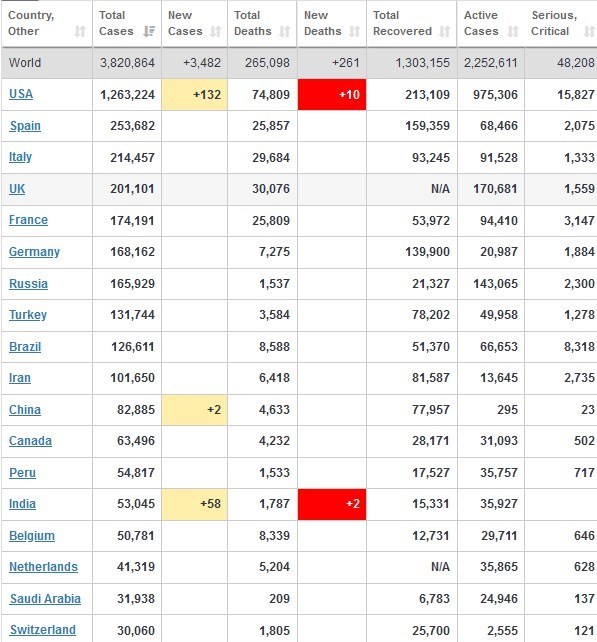Open the Brazil country link
Image resolution: width=597 pixels, height=642 pixels.
(x=25, y=346)
